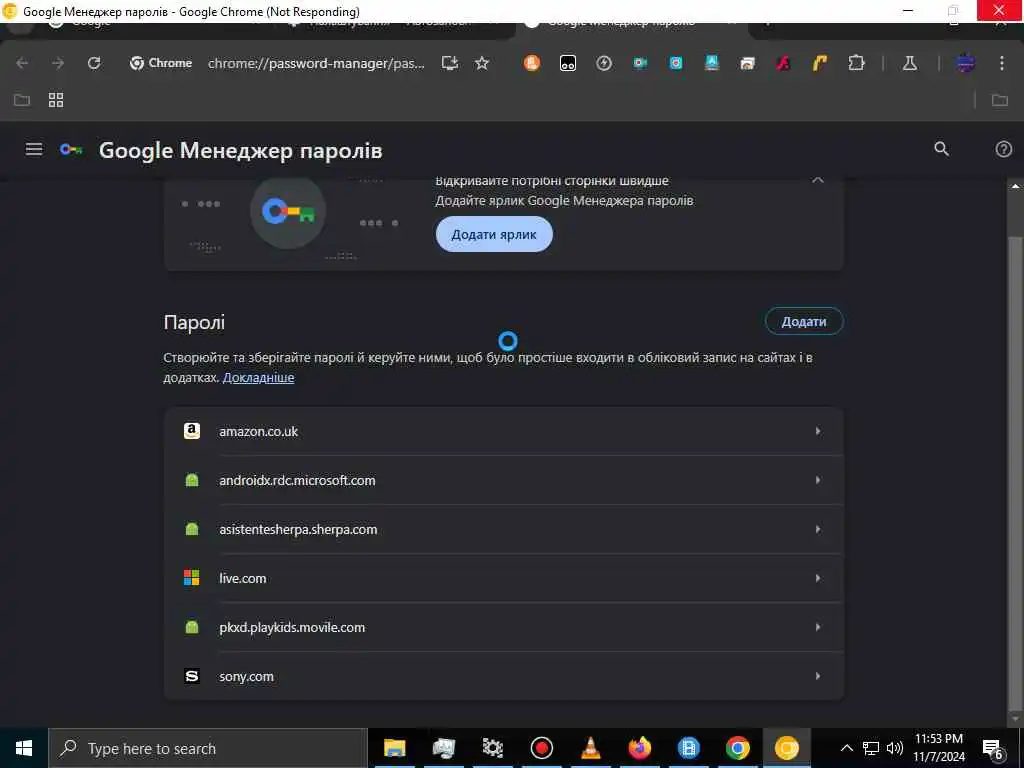
Task: Click the red flash-style extension icon
Action: pos(783,63)
